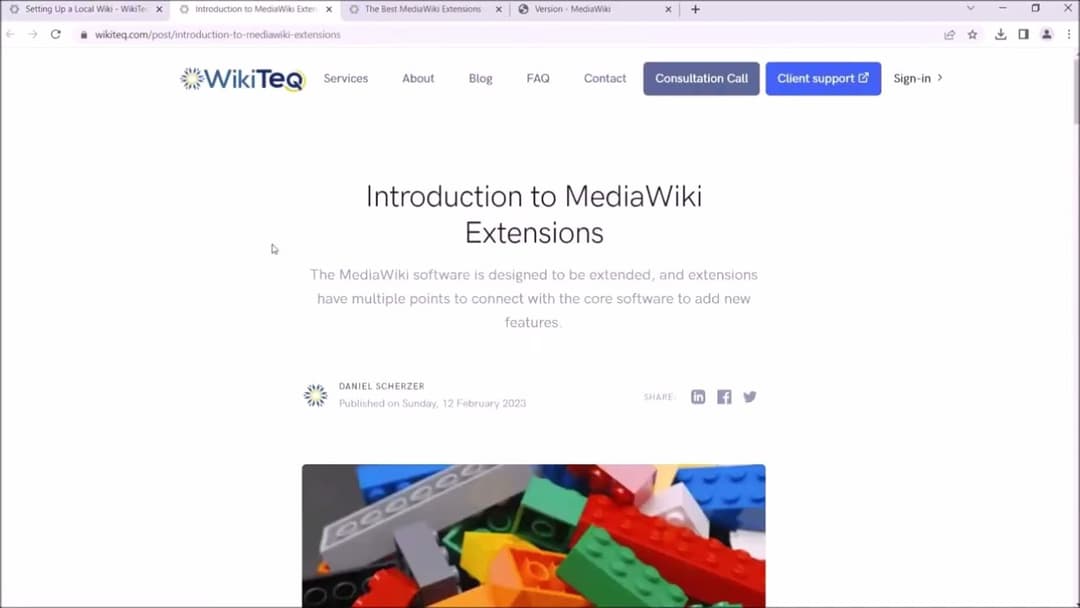Open Client support in new window
Viewport: 1080px width, 608px height.
pyautogui.click(x=823, y=78)
